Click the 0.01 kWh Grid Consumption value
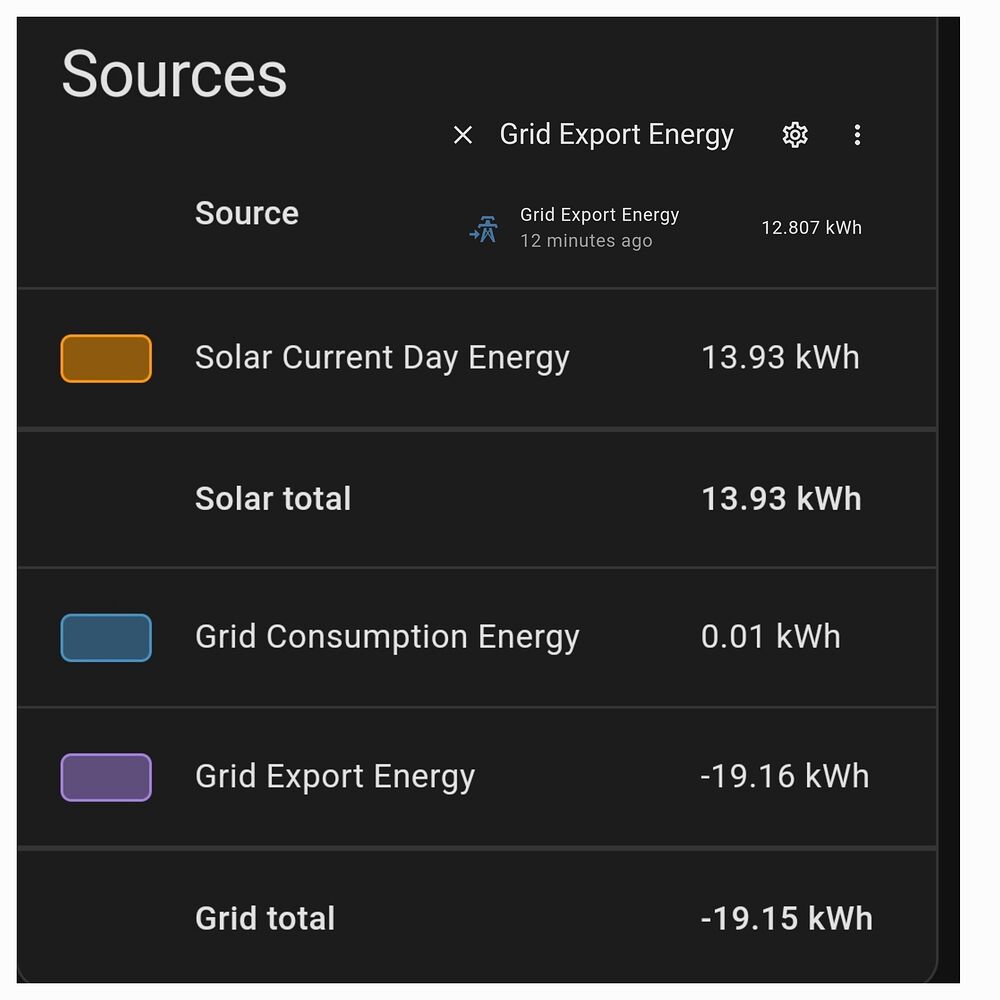This screenshot has height=1000, width=1000. tap(770, 637)
